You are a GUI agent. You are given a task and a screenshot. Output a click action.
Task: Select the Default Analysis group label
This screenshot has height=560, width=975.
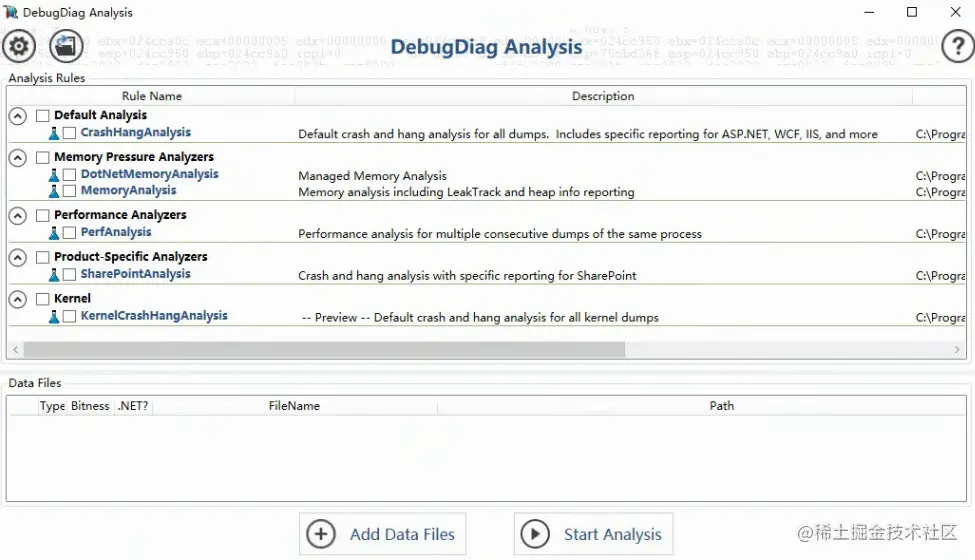click(100, 115)
